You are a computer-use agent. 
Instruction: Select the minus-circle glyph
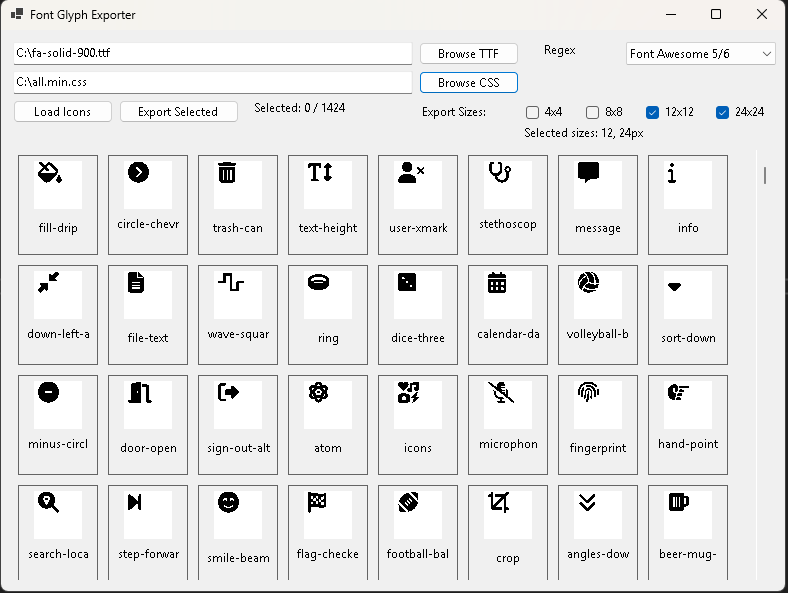pos(58,425)
